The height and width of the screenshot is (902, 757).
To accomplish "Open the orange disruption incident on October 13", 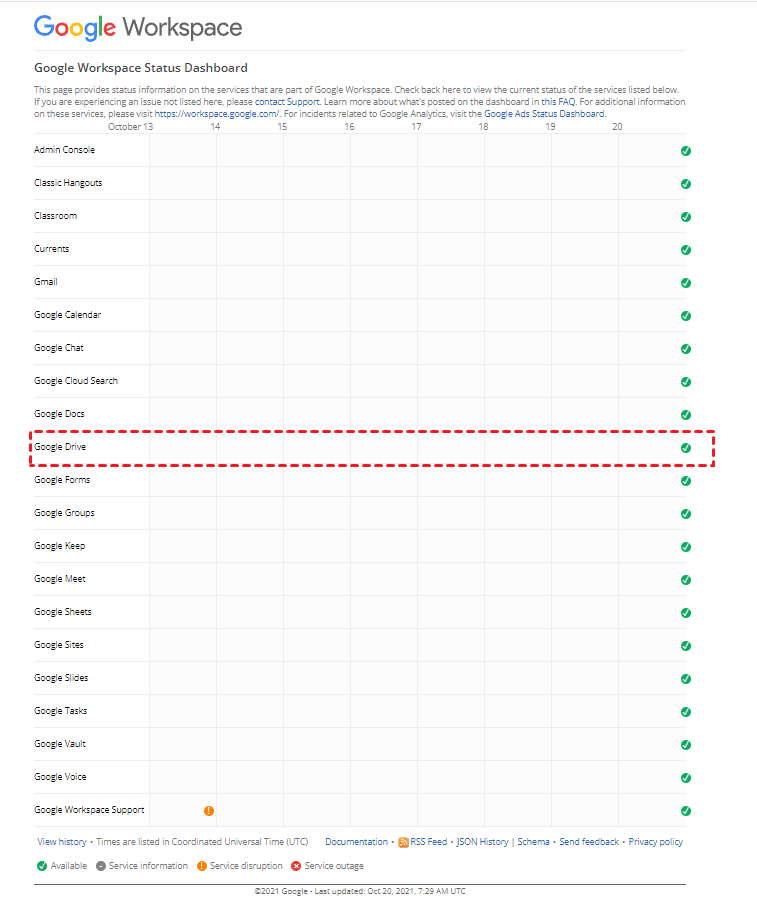I will pyautogui.click(x=209, y=811).
